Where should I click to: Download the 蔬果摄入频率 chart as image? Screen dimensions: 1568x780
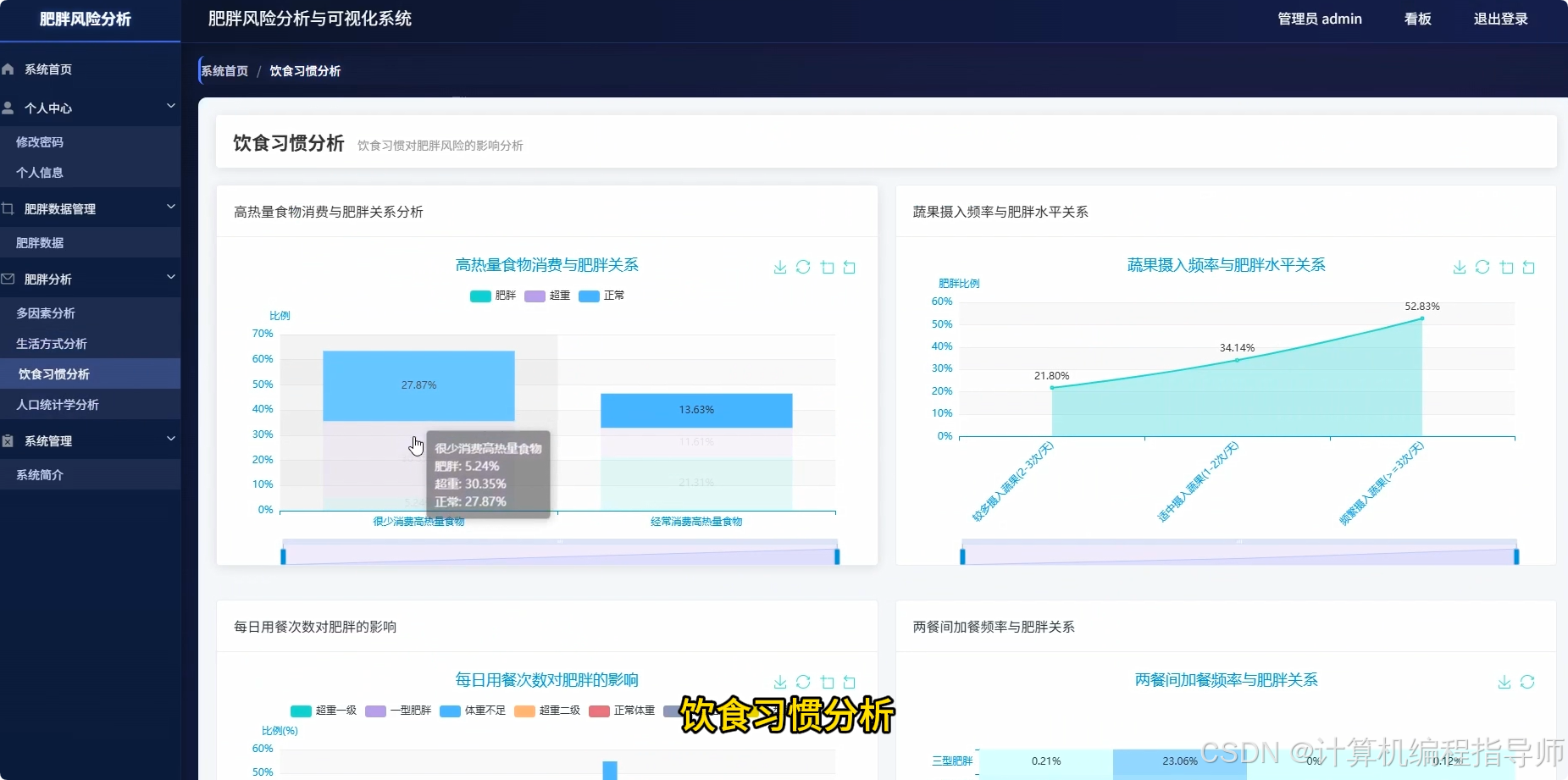click(1460, 267)
